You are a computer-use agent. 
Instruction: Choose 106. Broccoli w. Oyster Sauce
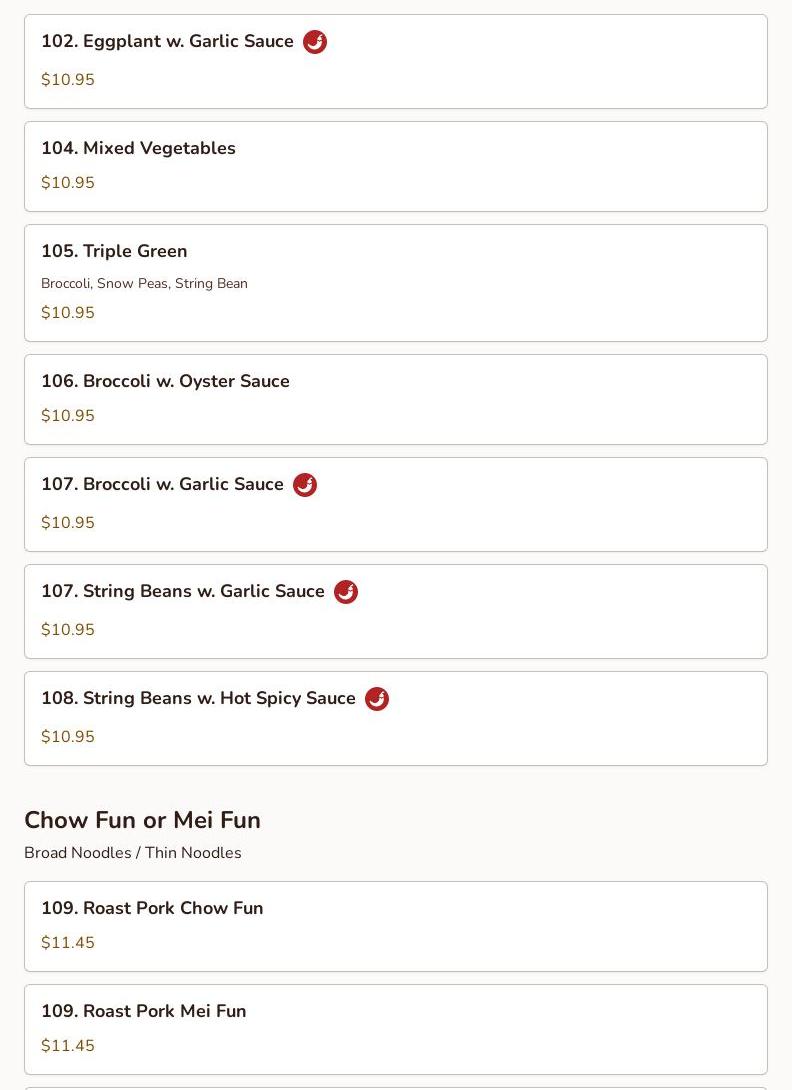point(165,381)
